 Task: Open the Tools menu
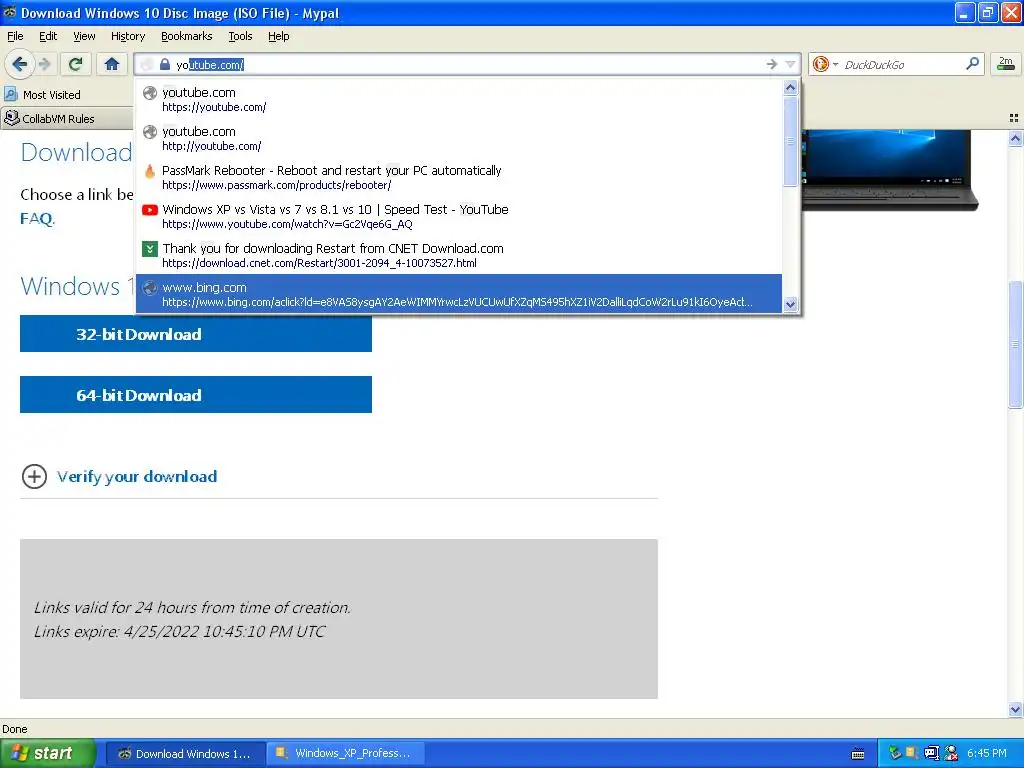(240, 36)
